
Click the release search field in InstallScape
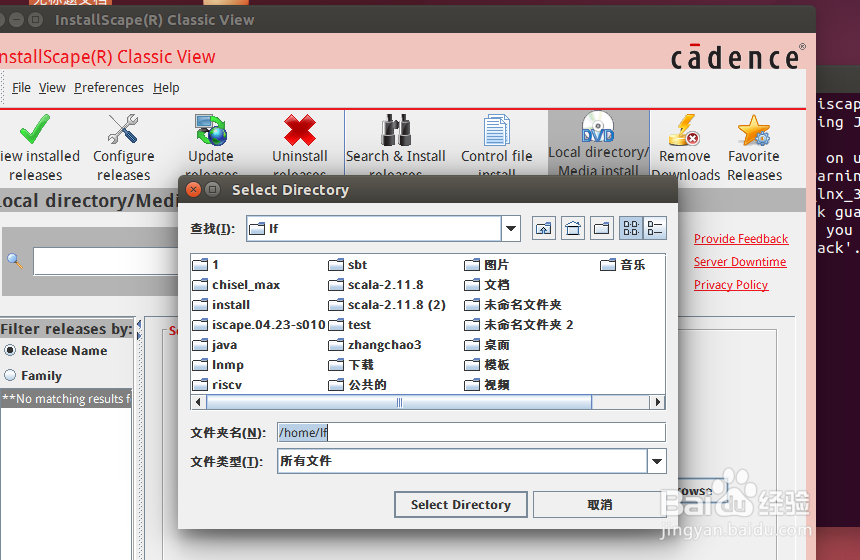[x=105, y=261]
